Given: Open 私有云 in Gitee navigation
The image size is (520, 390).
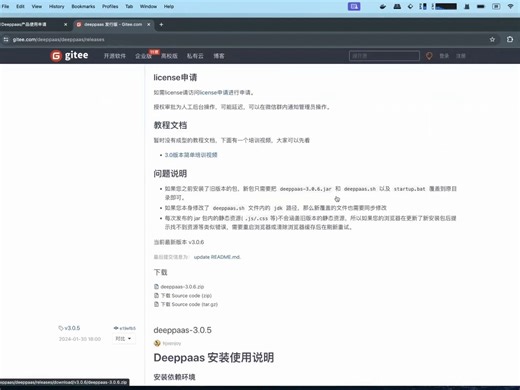Looking at the screenshot, I should point(195,56).
